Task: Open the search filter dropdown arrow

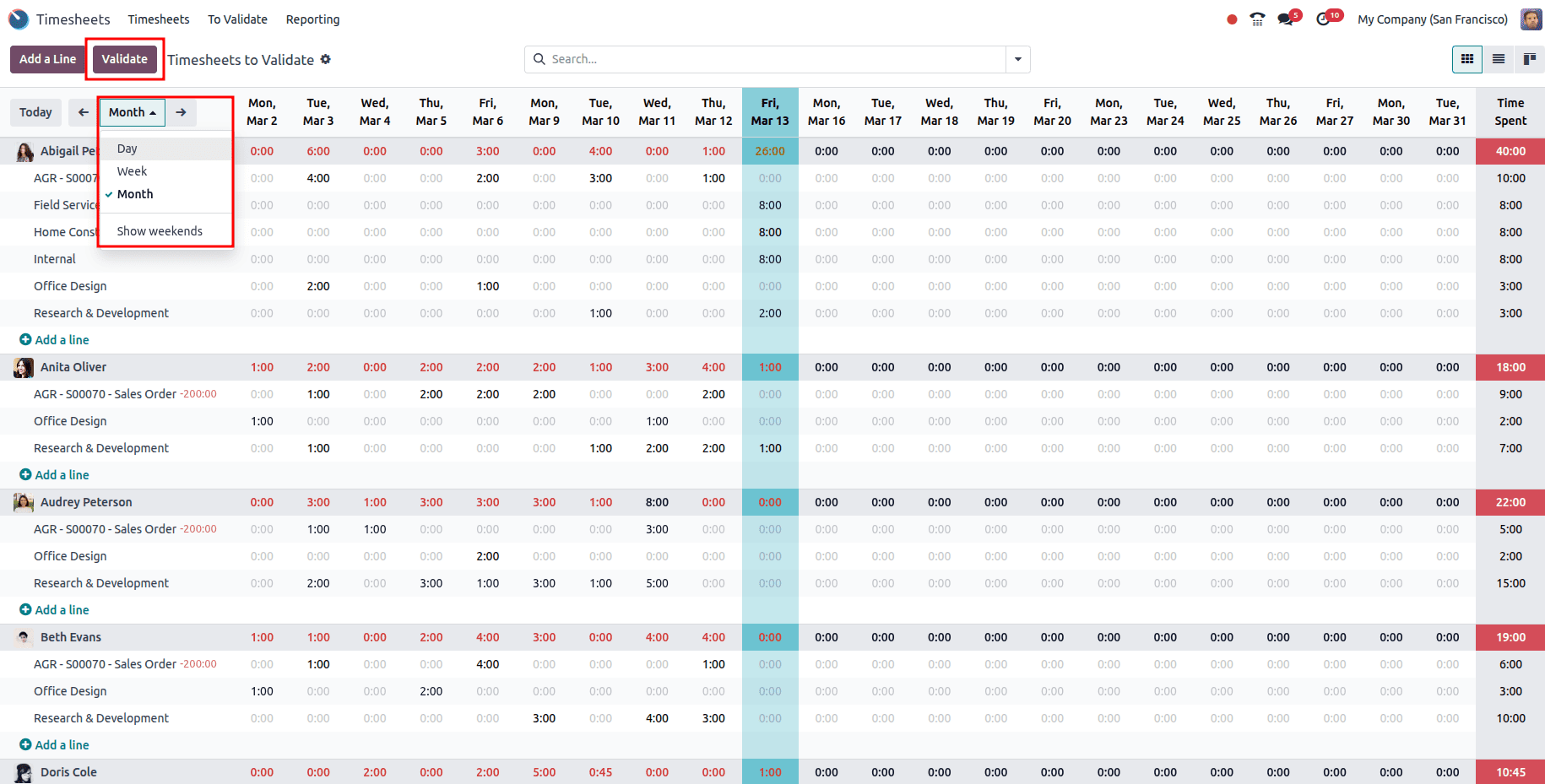Action: [1018, 59]
